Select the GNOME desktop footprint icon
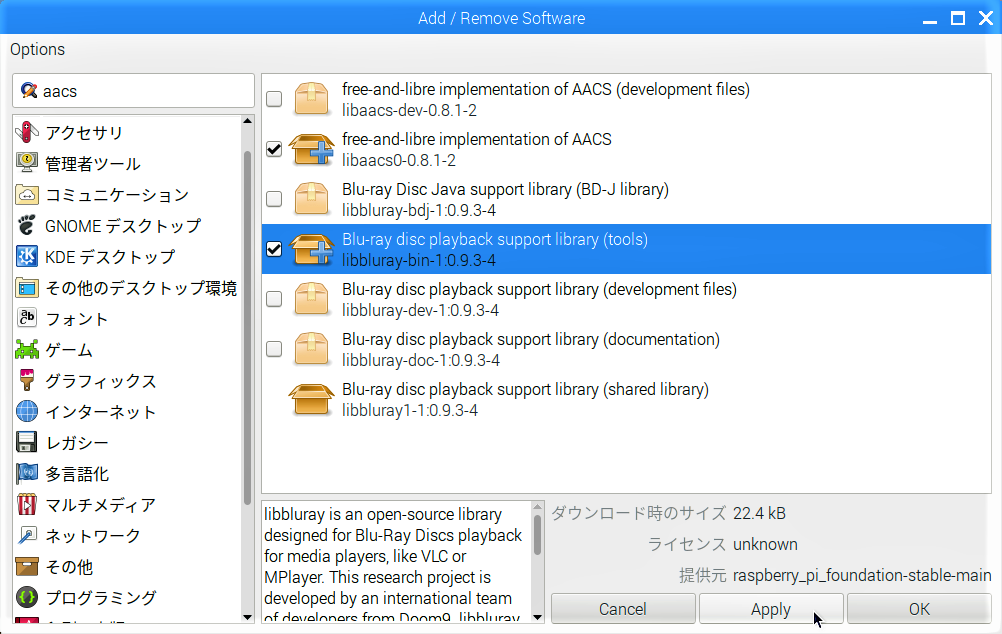 [27, 226]
